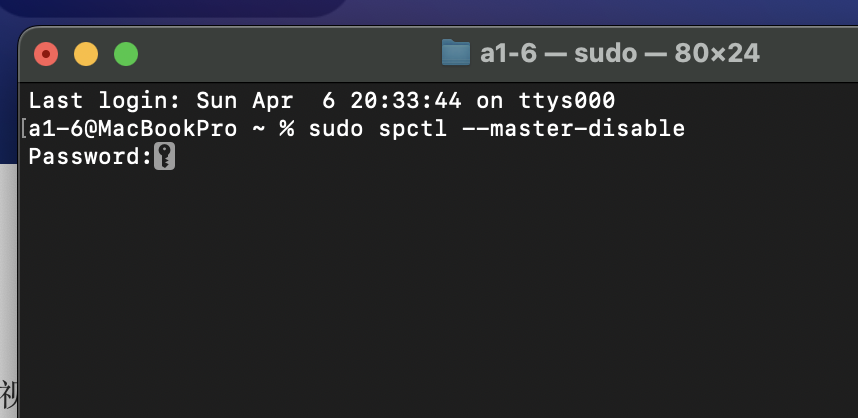Click the % prompt symbol
The width and height of the screenshot is (858, 418).
286,129
